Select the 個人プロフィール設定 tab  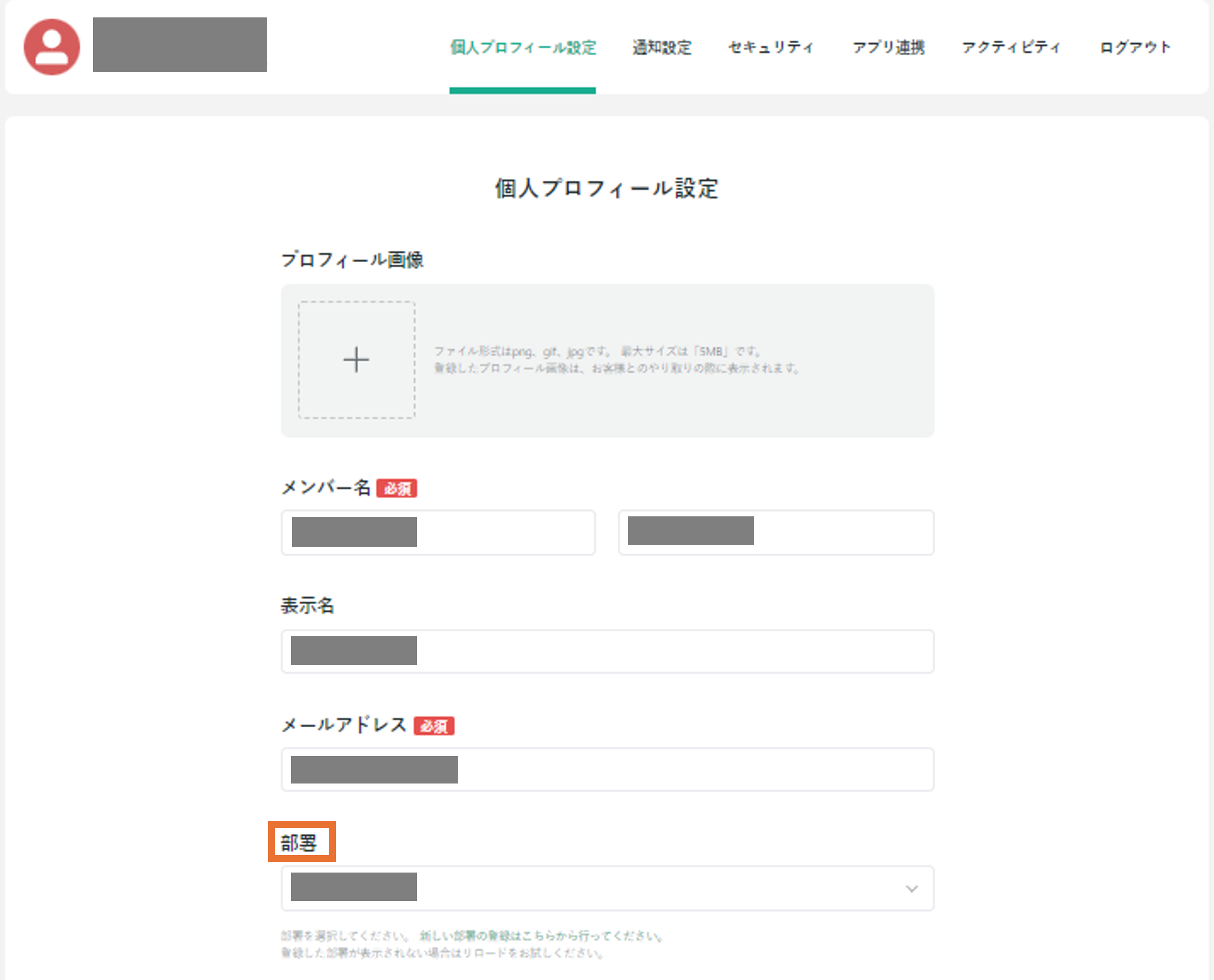(x=523, y=47)
